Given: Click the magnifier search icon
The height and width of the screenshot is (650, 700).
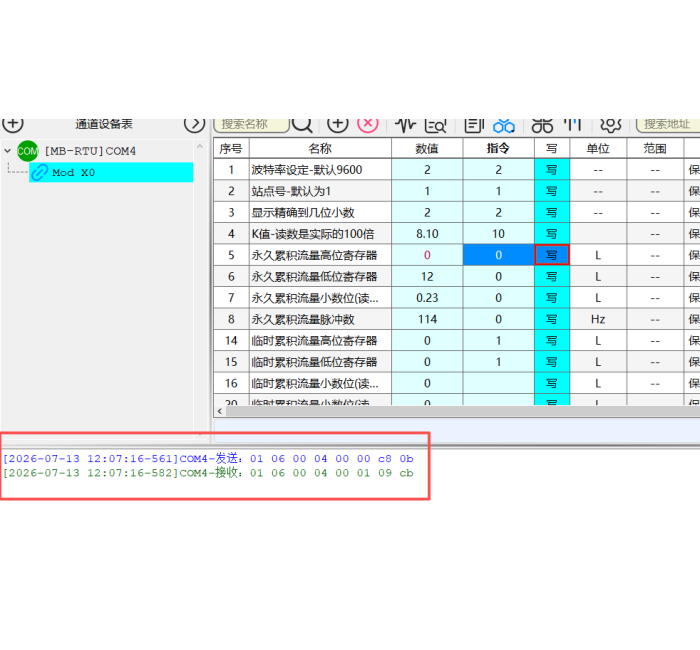Looking at the screenshot, I should [x=302, y=125].
